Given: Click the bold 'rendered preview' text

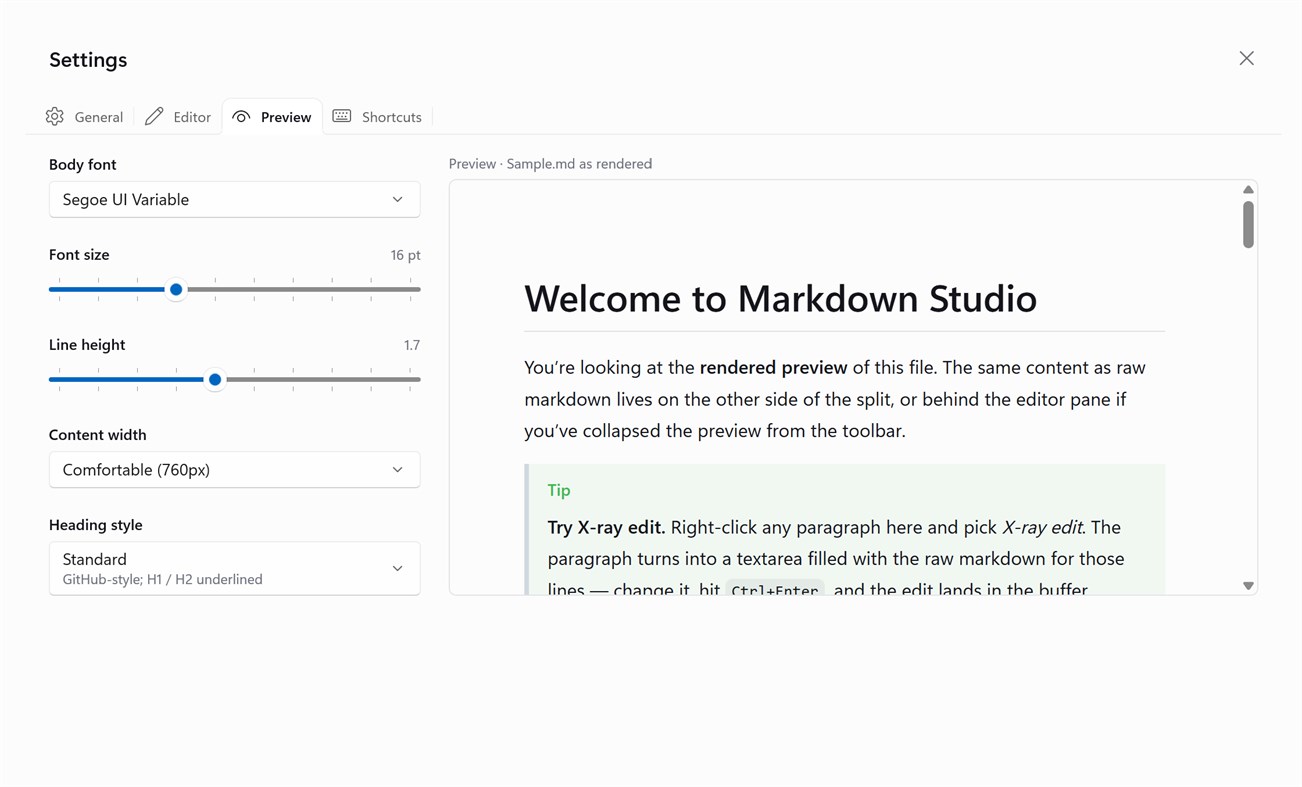Looking at the screenshot, I should click(773, 367).
